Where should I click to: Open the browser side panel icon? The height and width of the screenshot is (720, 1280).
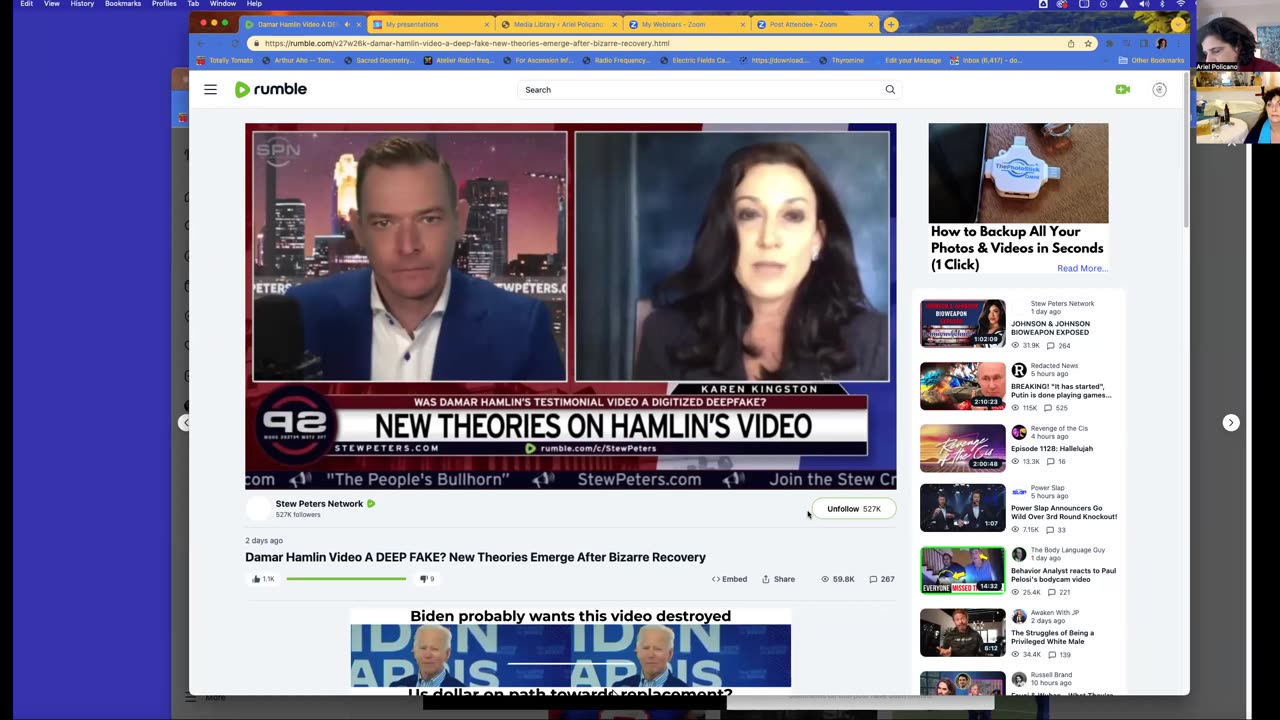pos(1144,44)
